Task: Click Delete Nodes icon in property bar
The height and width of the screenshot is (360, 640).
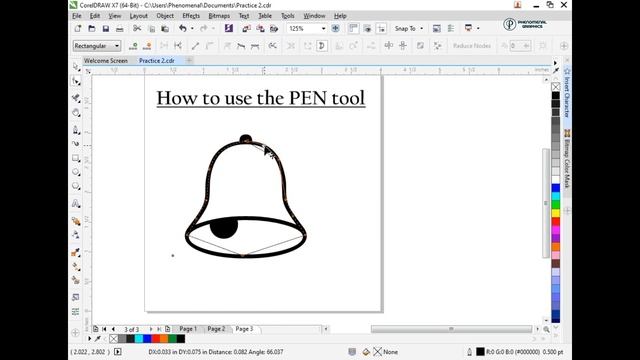Action: coord(147,46)
